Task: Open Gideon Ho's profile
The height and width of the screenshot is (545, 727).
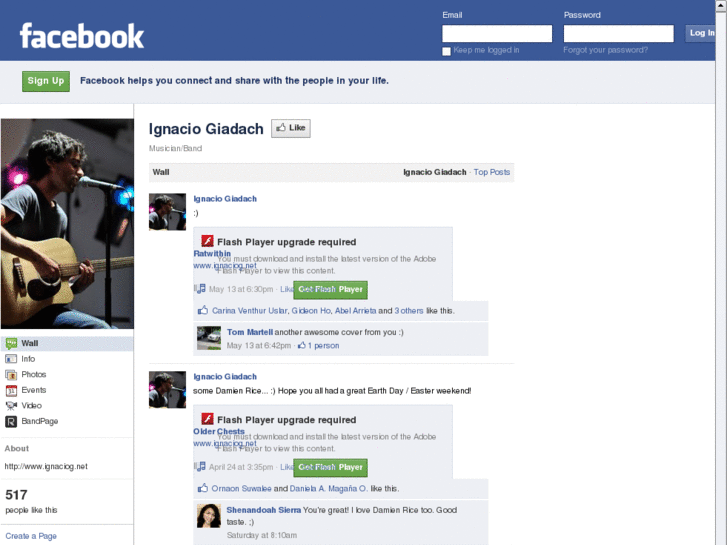Action: pos(311,311)
